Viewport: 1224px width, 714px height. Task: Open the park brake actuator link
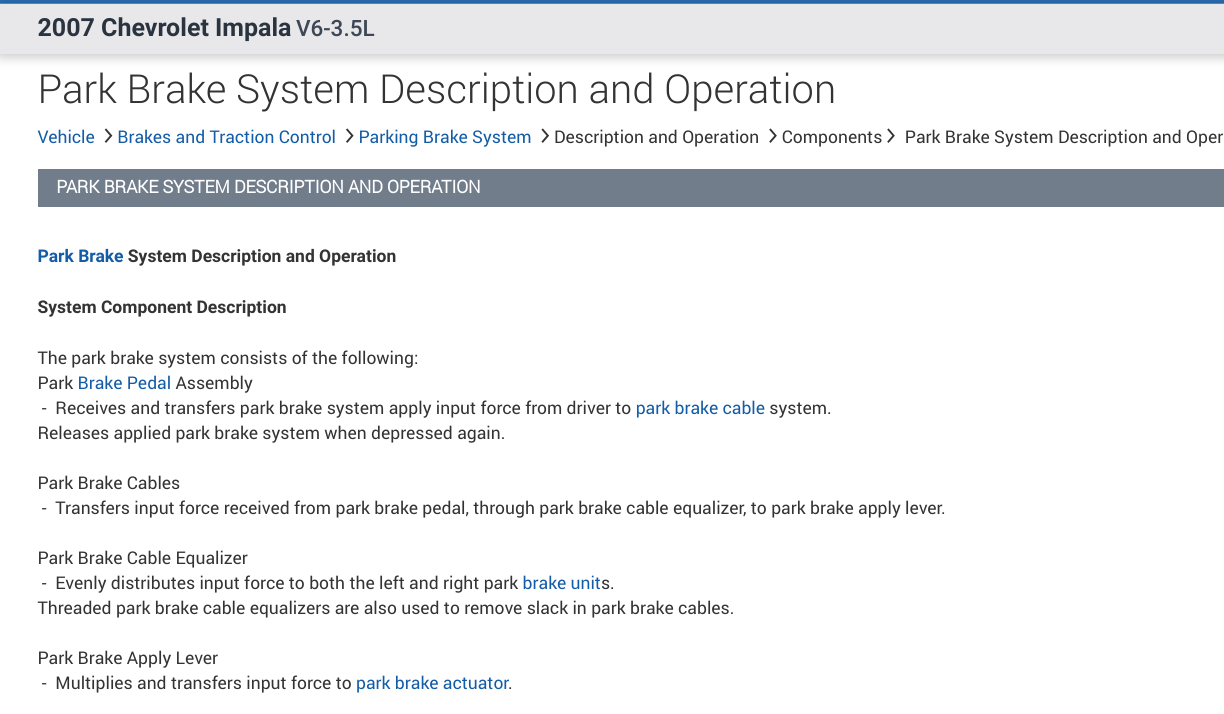432,683
